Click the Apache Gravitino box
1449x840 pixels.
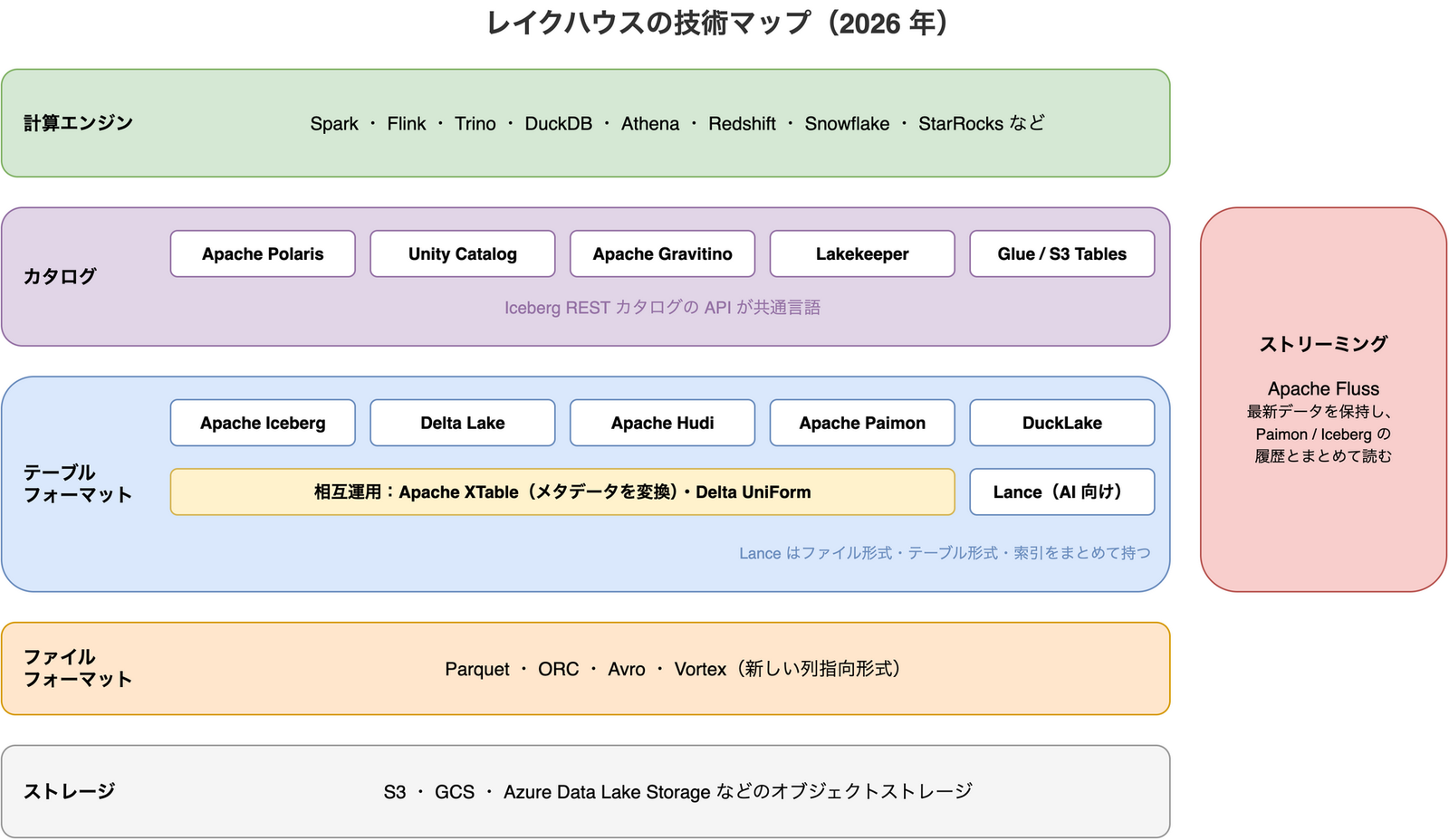(x=662, y=253)
